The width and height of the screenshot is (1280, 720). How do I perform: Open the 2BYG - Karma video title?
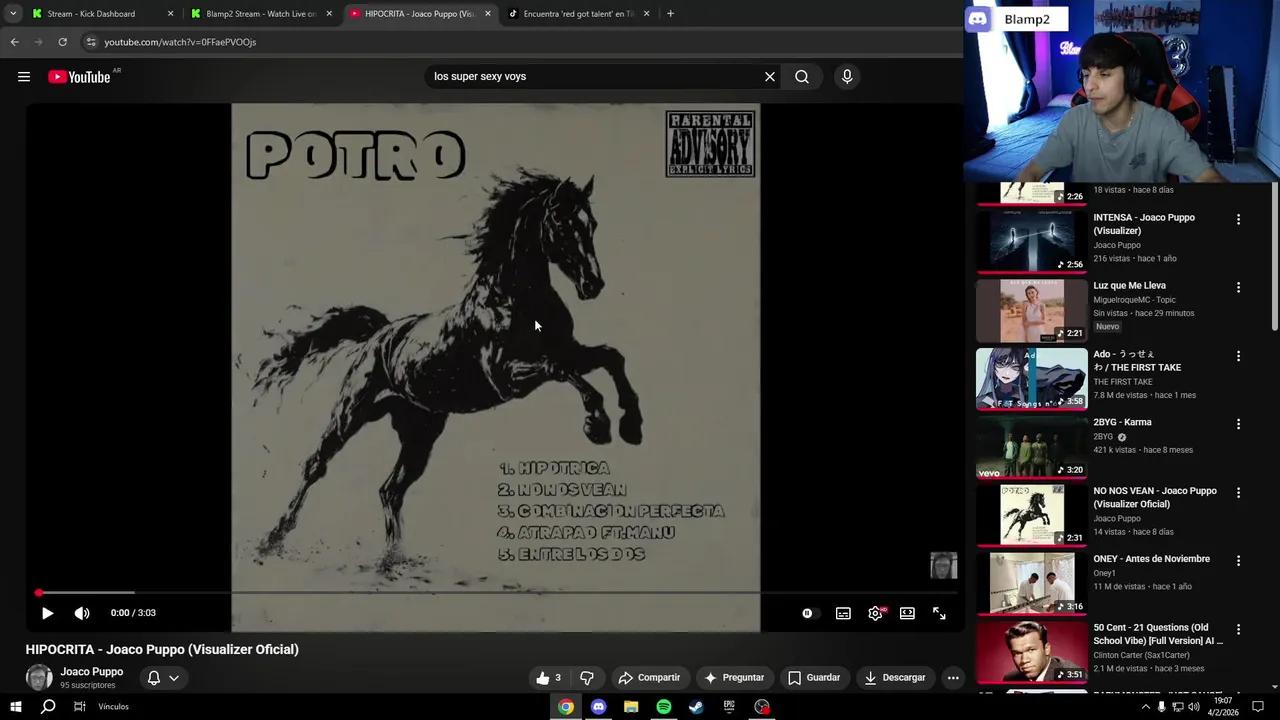1122,423
